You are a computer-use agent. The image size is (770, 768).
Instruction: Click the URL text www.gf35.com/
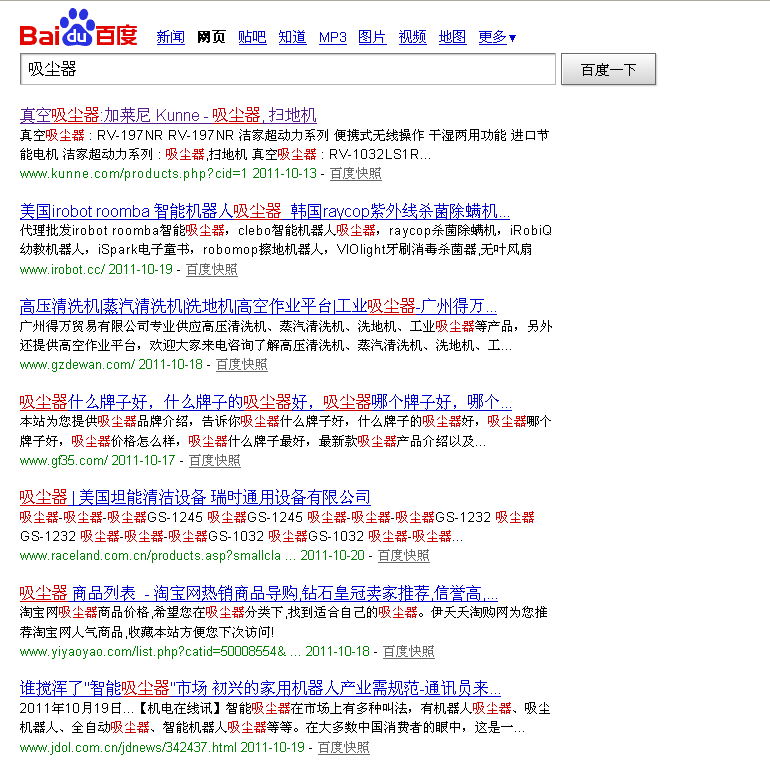[63, 460]
